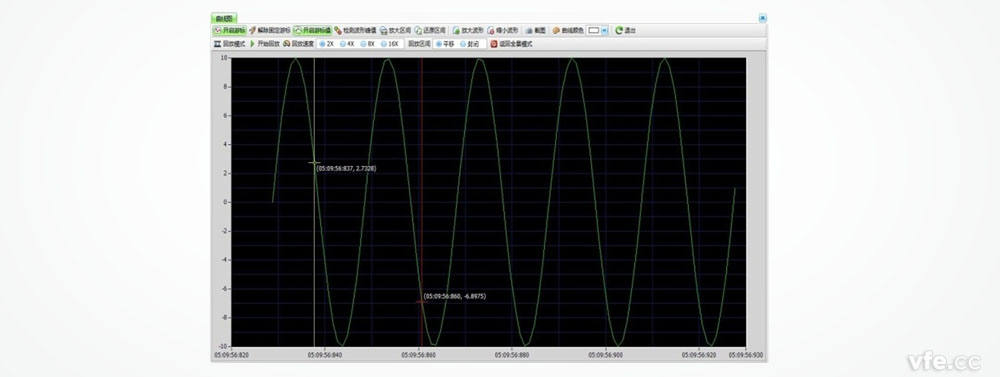Select the 2X playback speed option
Image resolution: width=1000 pixels, height=377 pixels.
(x=326, y=44)
